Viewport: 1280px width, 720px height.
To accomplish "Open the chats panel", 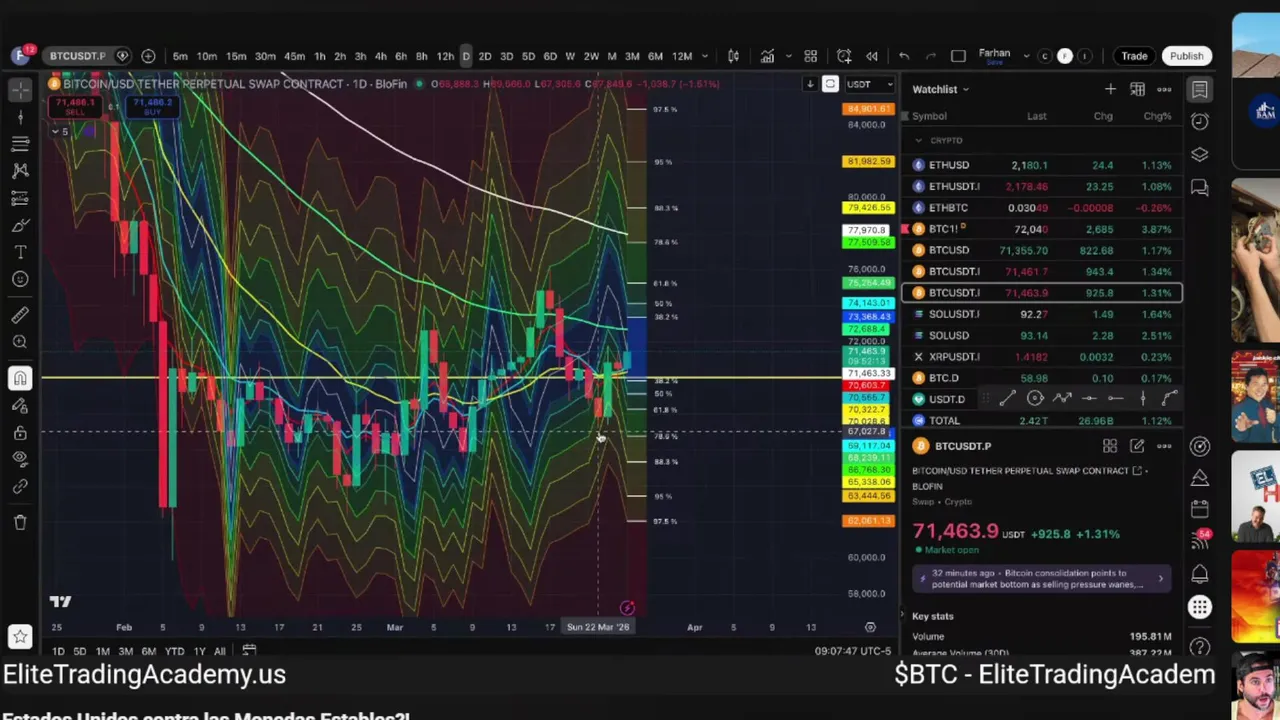I will pyautogui.click(x=1199, y=187).
